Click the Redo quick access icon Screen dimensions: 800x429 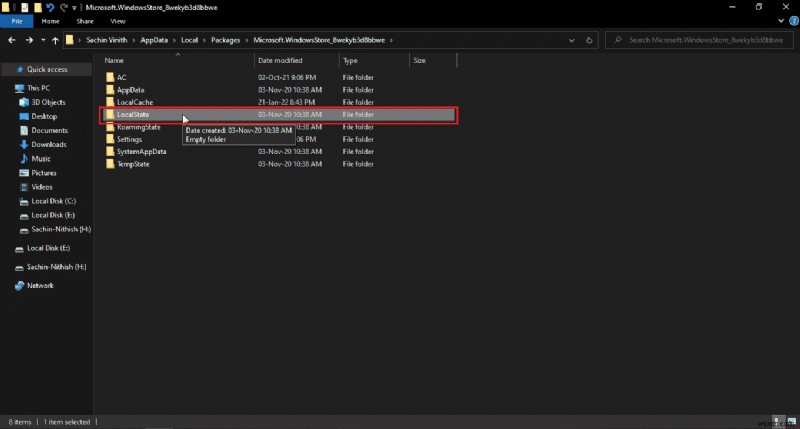tap(63, 7)
